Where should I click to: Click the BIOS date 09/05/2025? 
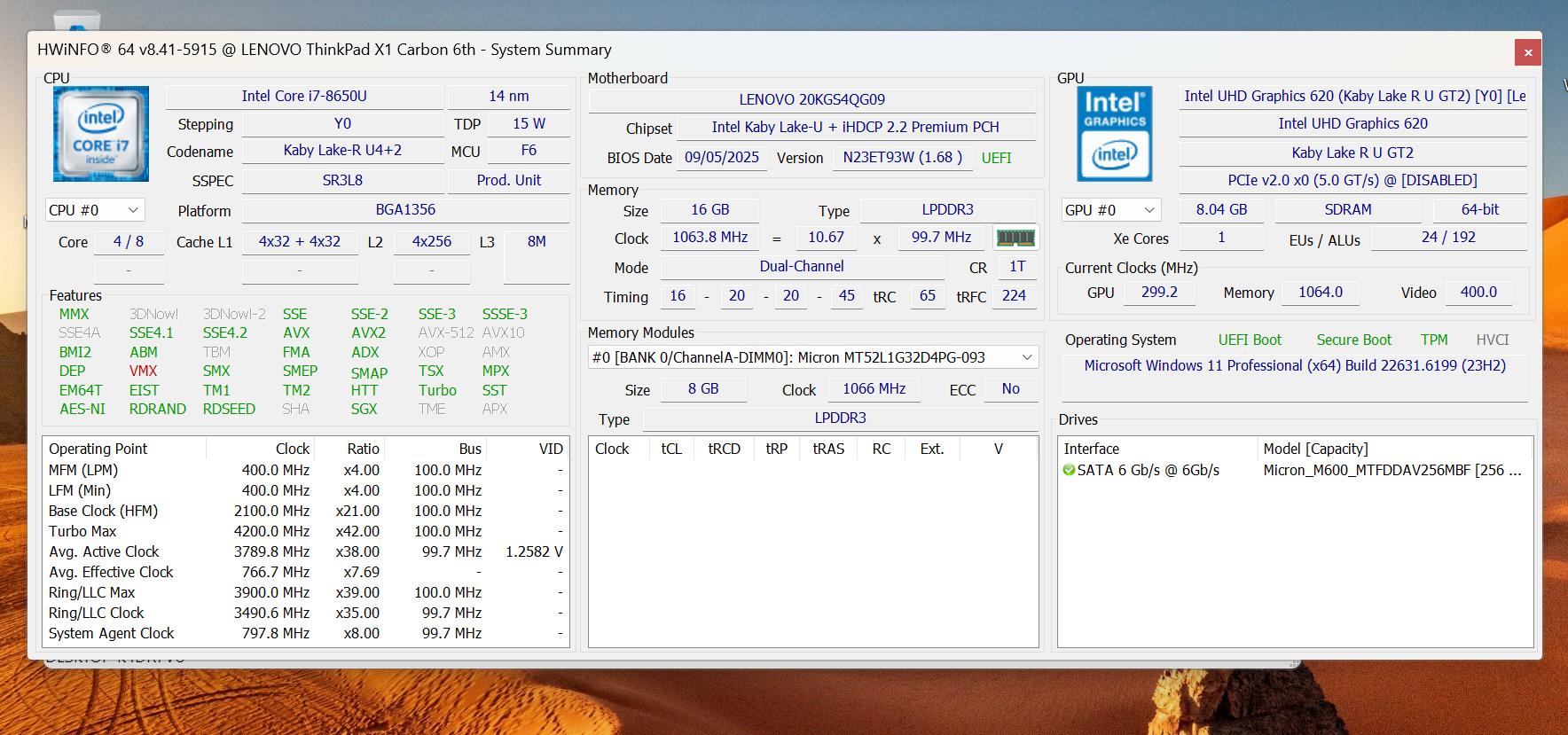click(722, 157)
